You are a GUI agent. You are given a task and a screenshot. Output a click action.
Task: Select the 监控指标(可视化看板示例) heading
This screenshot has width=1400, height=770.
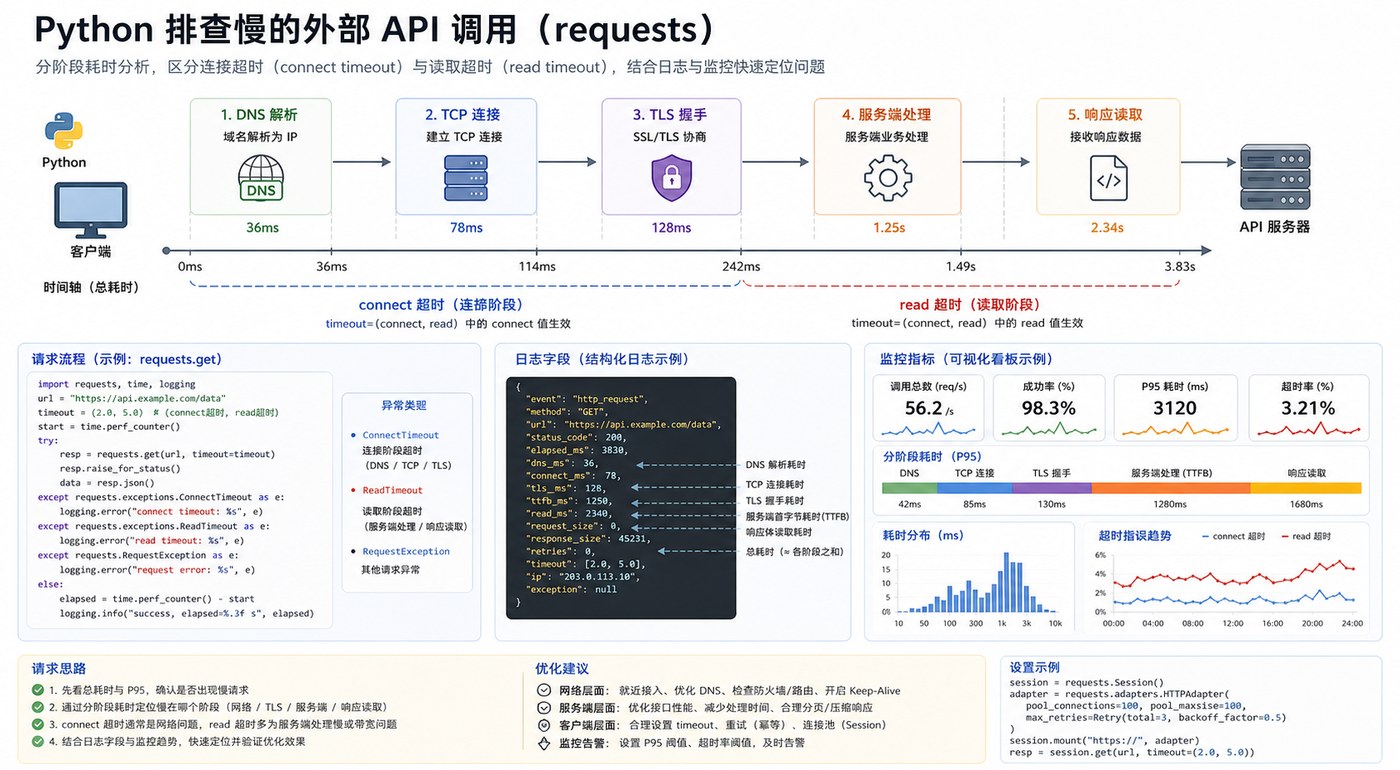[966, 359]
